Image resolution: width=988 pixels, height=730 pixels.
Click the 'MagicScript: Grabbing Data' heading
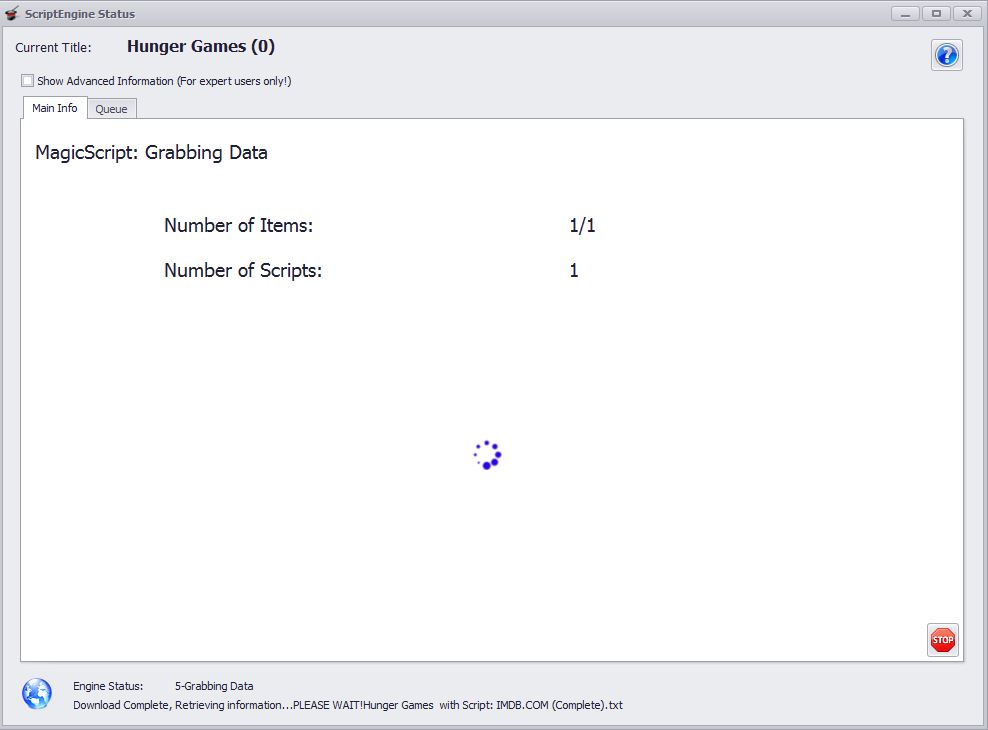tap(151, 153)
